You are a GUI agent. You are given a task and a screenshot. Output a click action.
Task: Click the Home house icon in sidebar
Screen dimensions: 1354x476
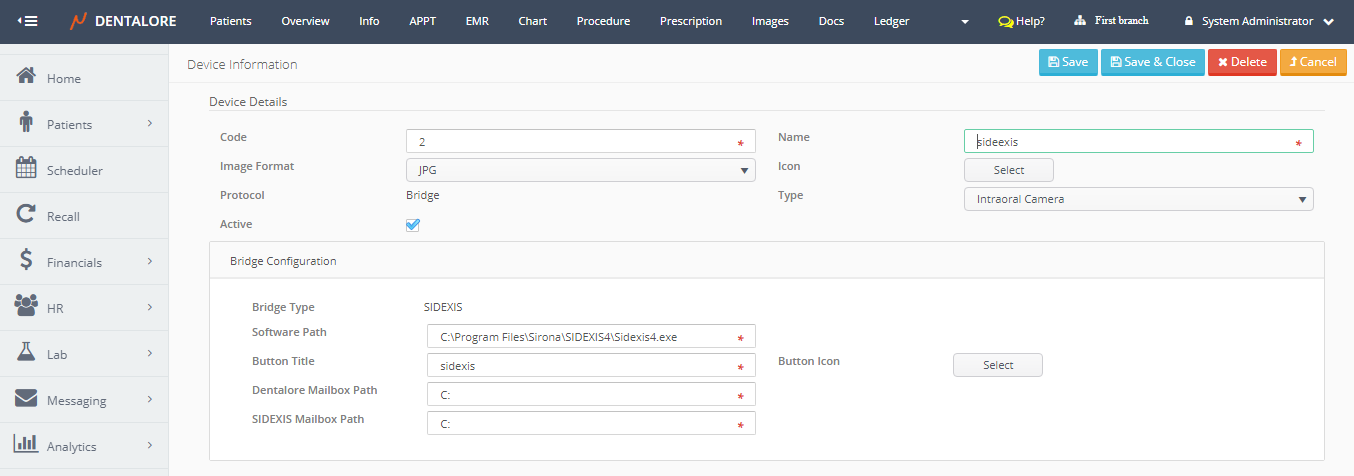point(27,77)
